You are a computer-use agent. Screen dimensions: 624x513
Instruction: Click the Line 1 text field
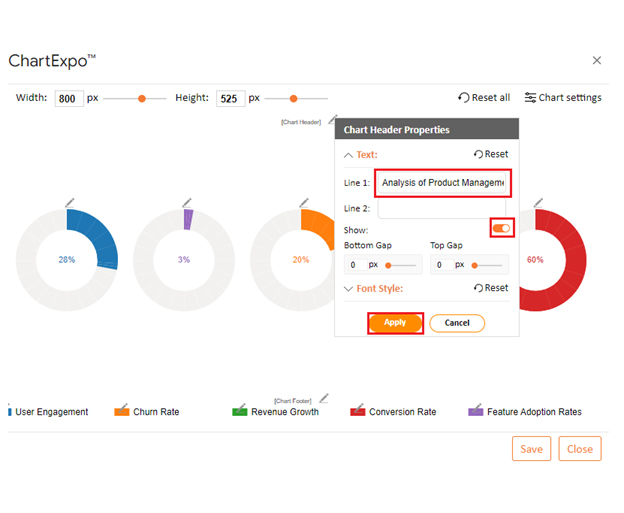(443, 183)
